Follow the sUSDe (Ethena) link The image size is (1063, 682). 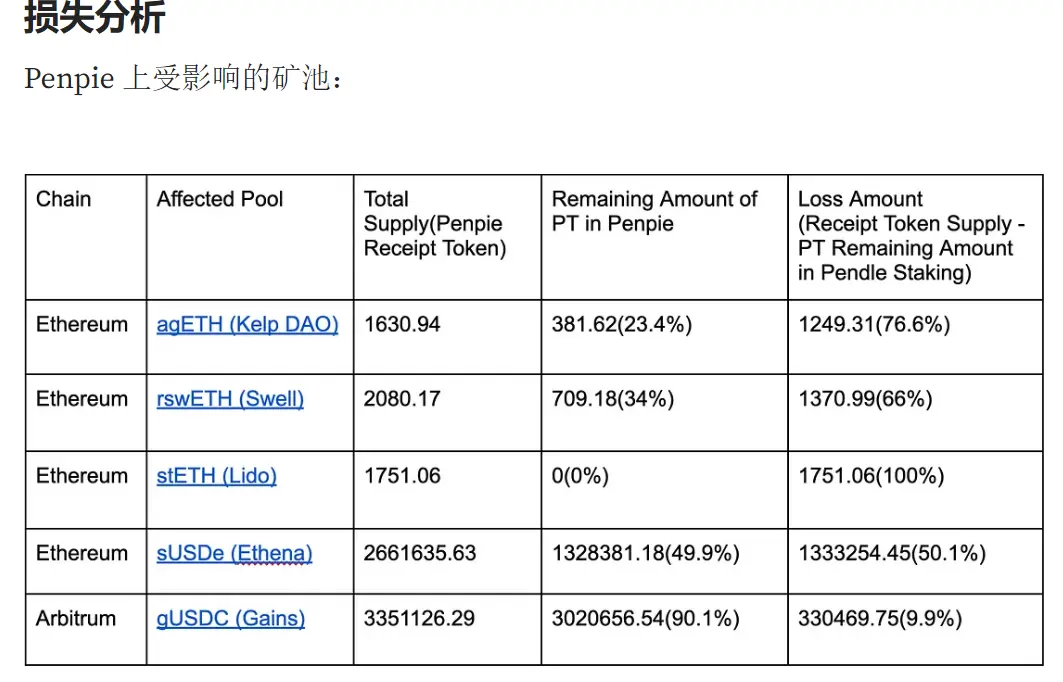point(234,553)
